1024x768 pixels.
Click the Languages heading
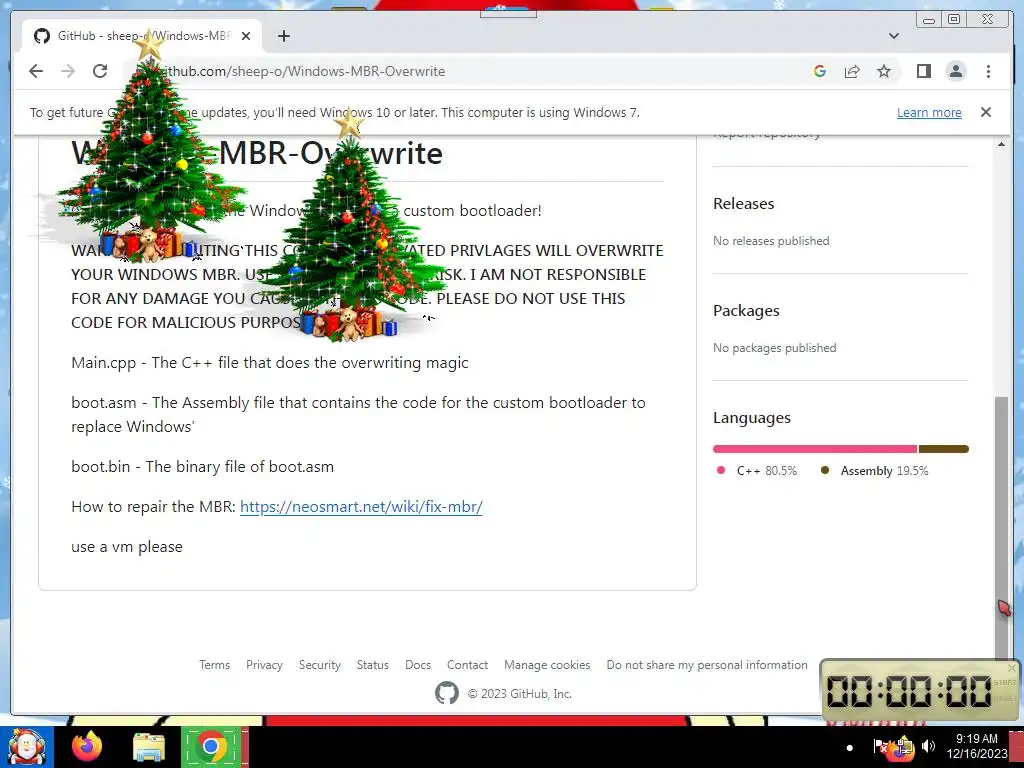pyautogui.click(x=752, y=418)
